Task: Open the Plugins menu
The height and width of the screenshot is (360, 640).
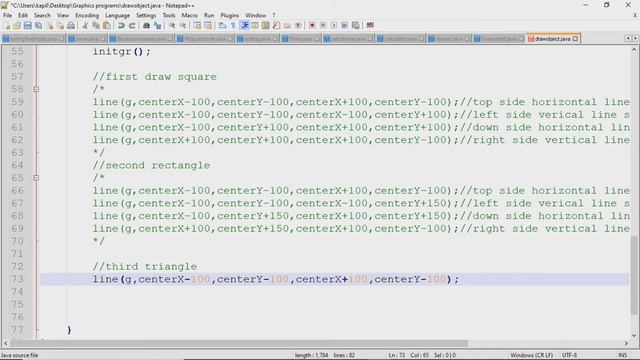Action: pyautogui.click(x=229, y=16)
